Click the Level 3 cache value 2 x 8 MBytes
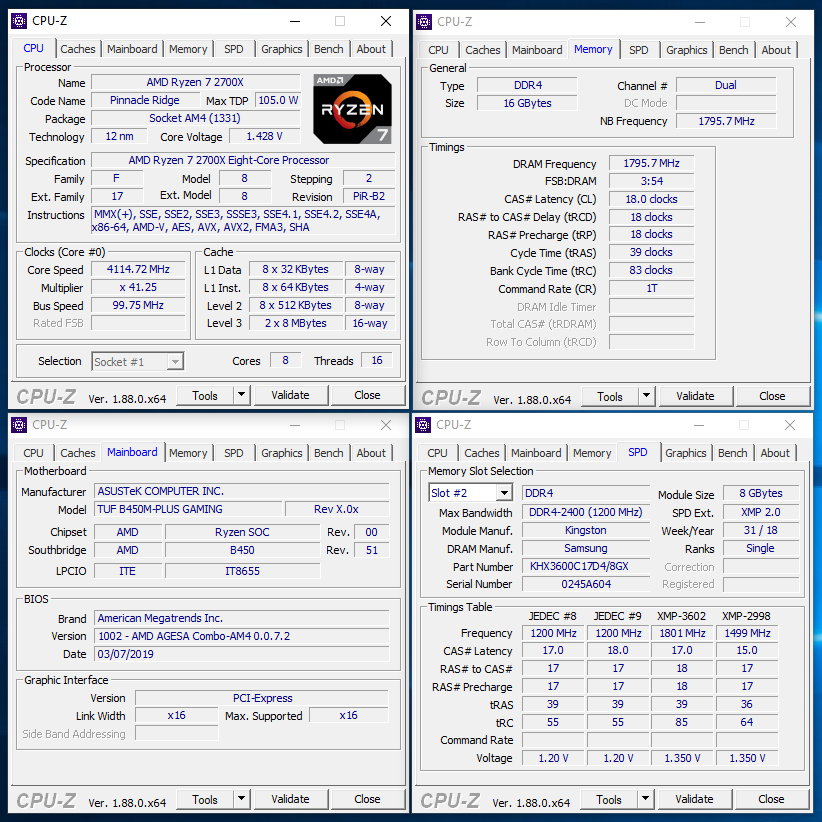822x822 pixels. [x=296, y=323]
